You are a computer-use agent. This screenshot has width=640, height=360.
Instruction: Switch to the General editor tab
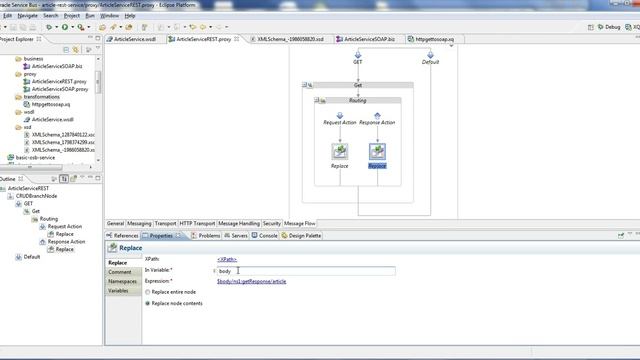coord(115,224)
